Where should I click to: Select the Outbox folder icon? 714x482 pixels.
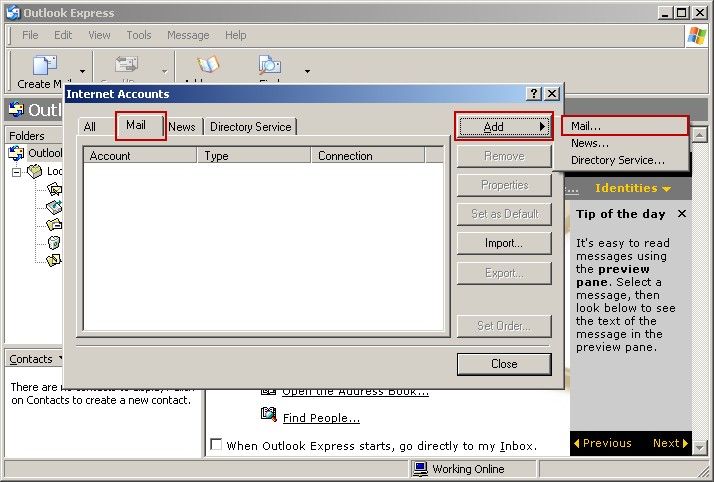(x=54, y=207)
